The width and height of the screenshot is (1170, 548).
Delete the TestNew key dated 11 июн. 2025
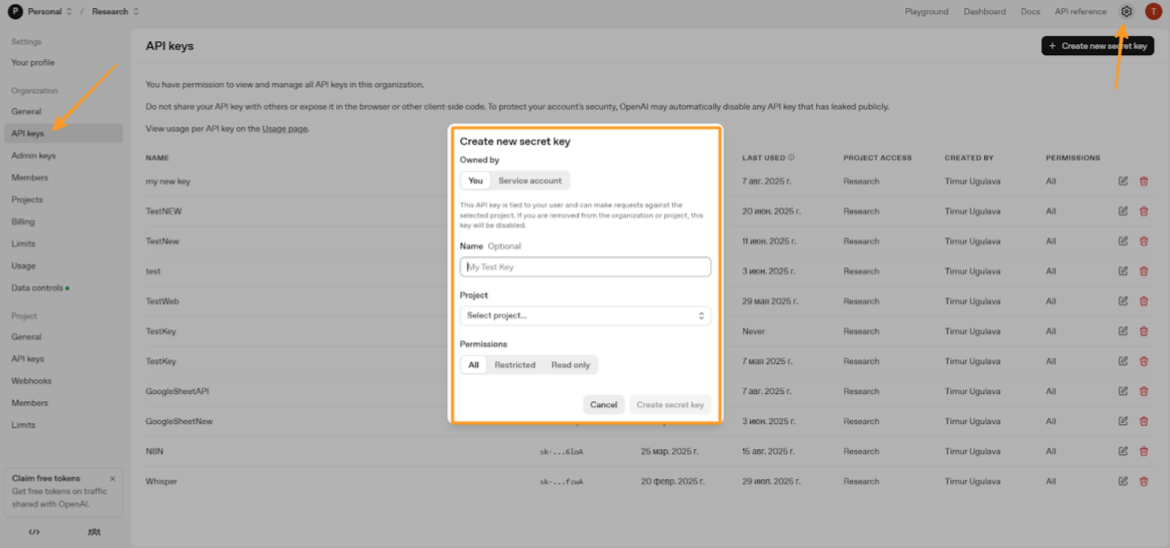point(1144,241)
